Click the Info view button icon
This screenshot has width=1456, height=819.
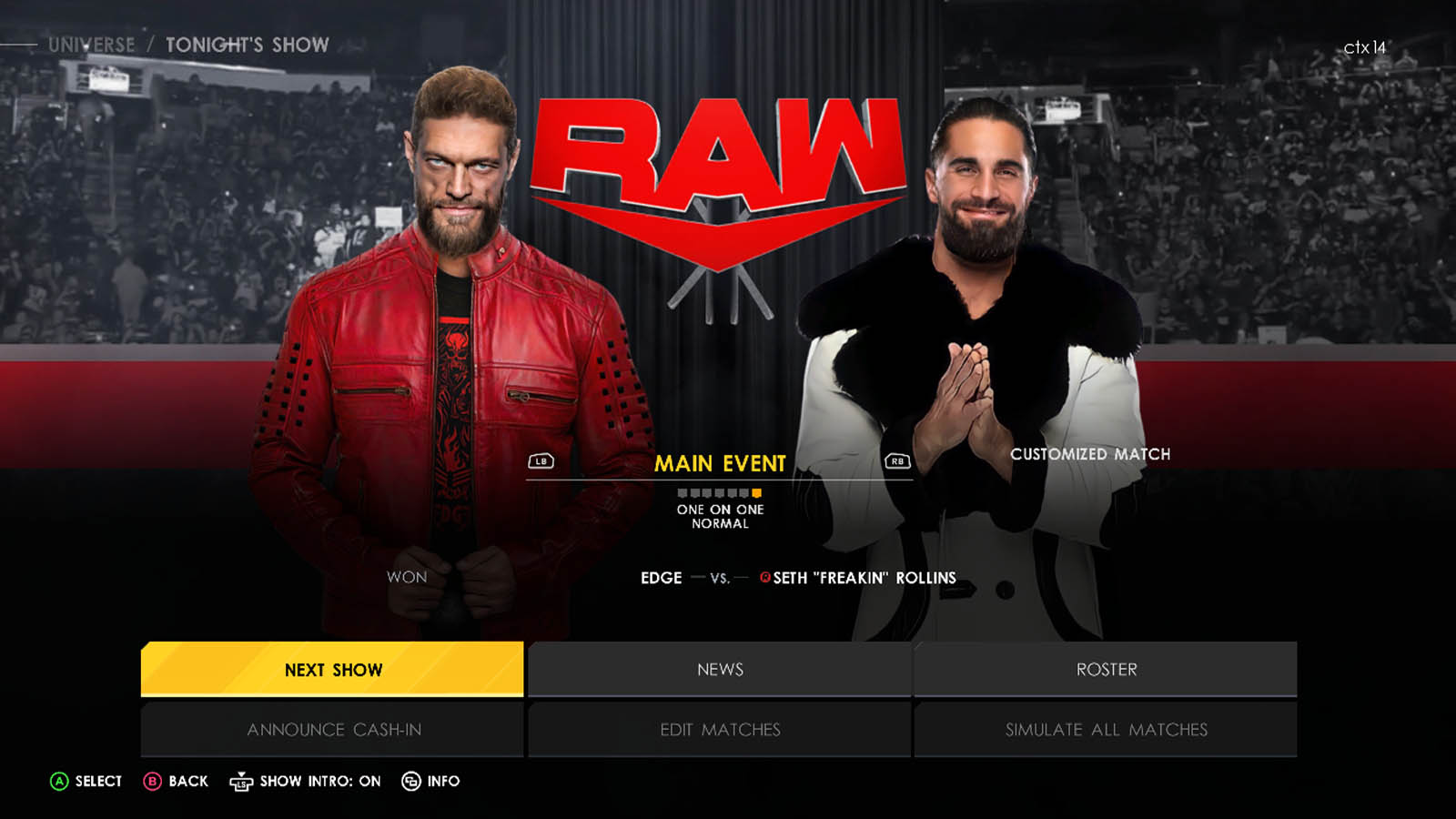tap(411, 781)
